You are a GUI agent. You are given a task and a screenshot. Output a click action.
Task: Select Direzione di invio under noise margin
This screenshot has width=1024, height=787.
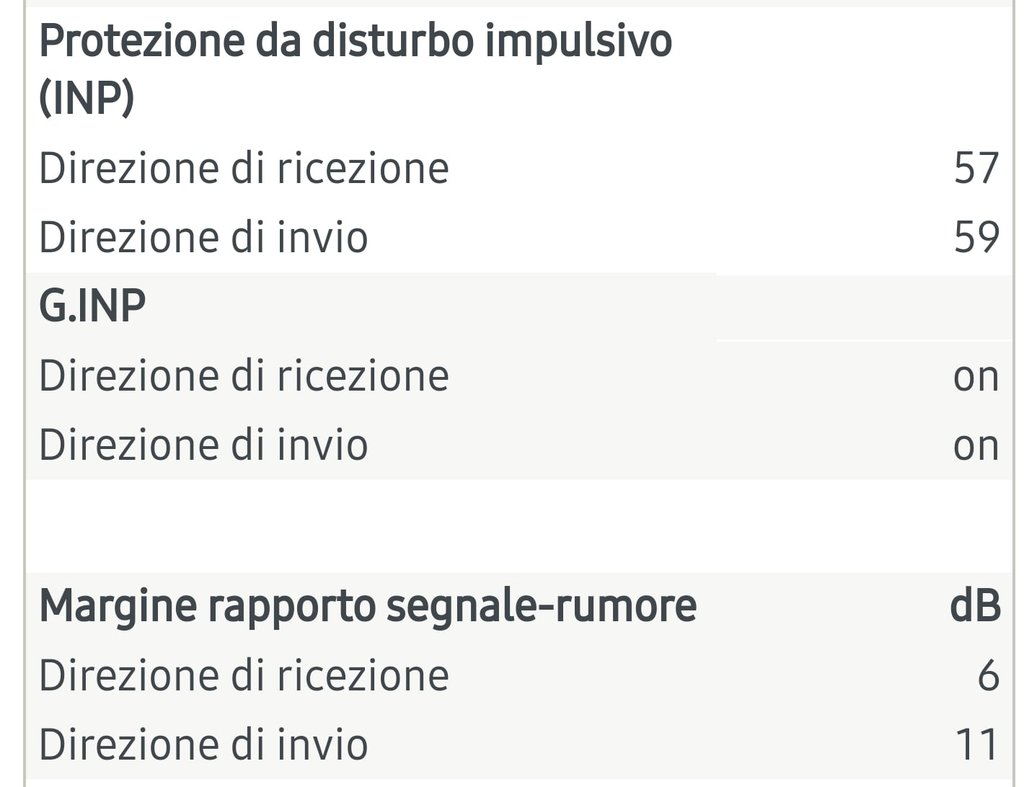[204, 745]
